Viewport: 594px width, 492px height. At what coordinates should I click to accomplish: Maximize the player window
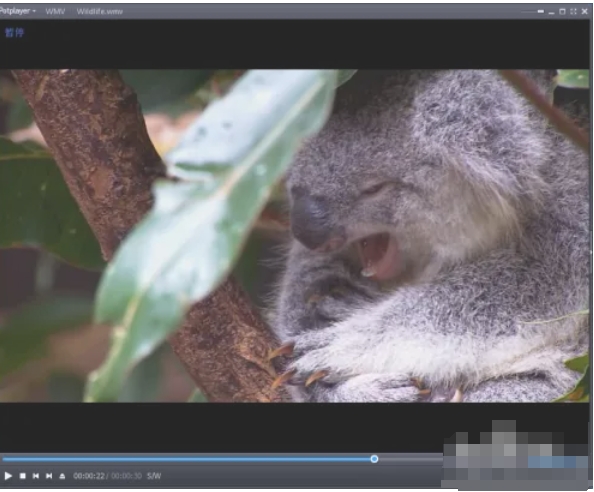[x=562, y=11]
